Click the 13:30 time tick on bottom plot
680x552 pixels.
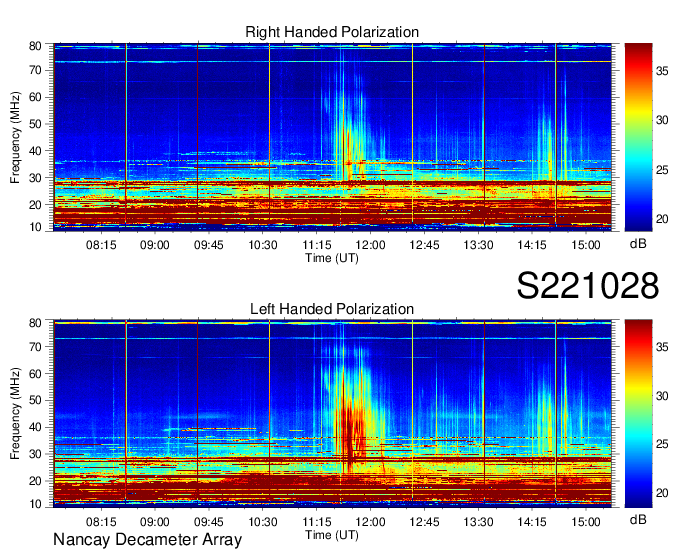point(478,522)
